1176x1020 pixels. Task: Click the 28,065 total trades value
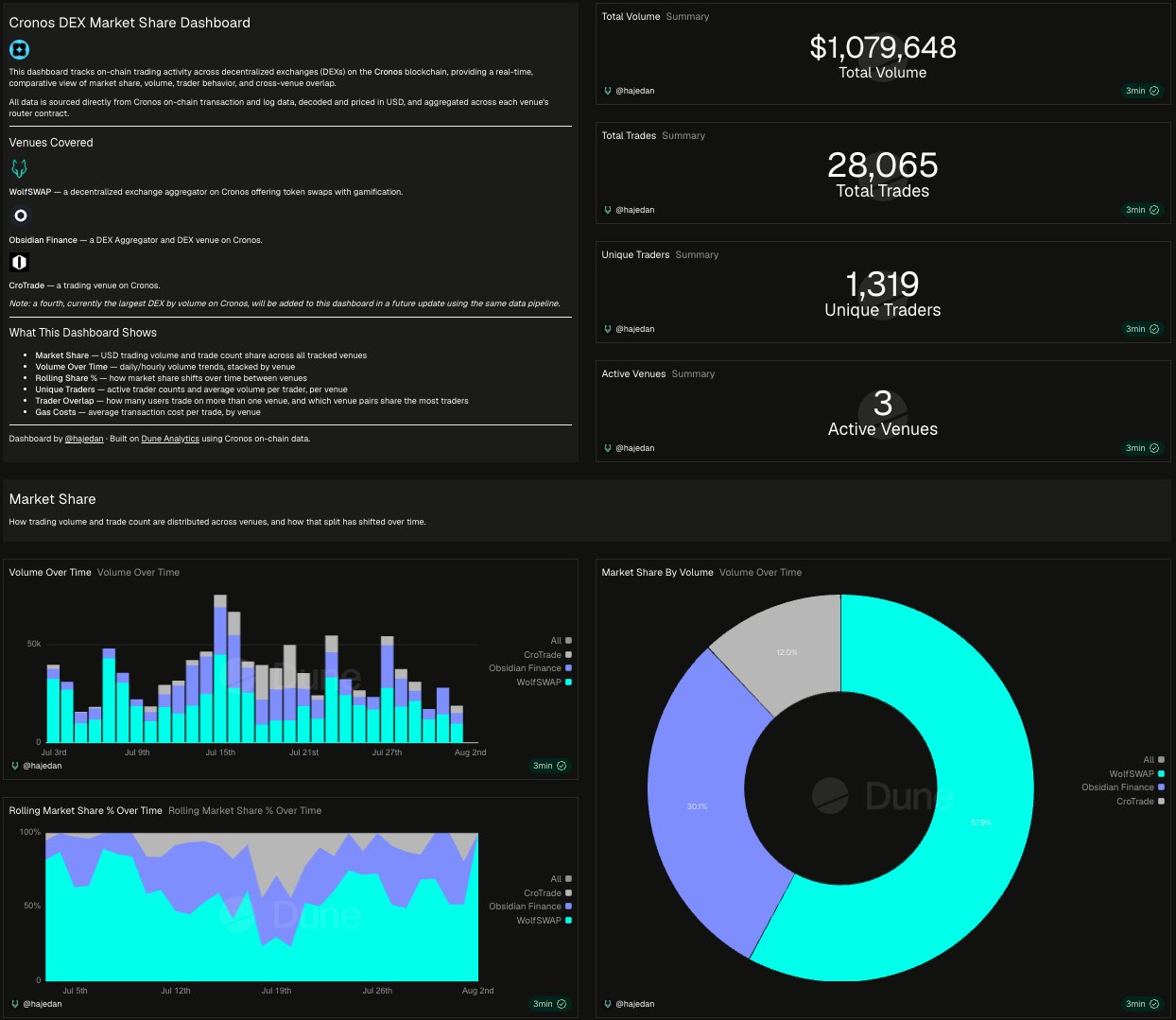883,165
